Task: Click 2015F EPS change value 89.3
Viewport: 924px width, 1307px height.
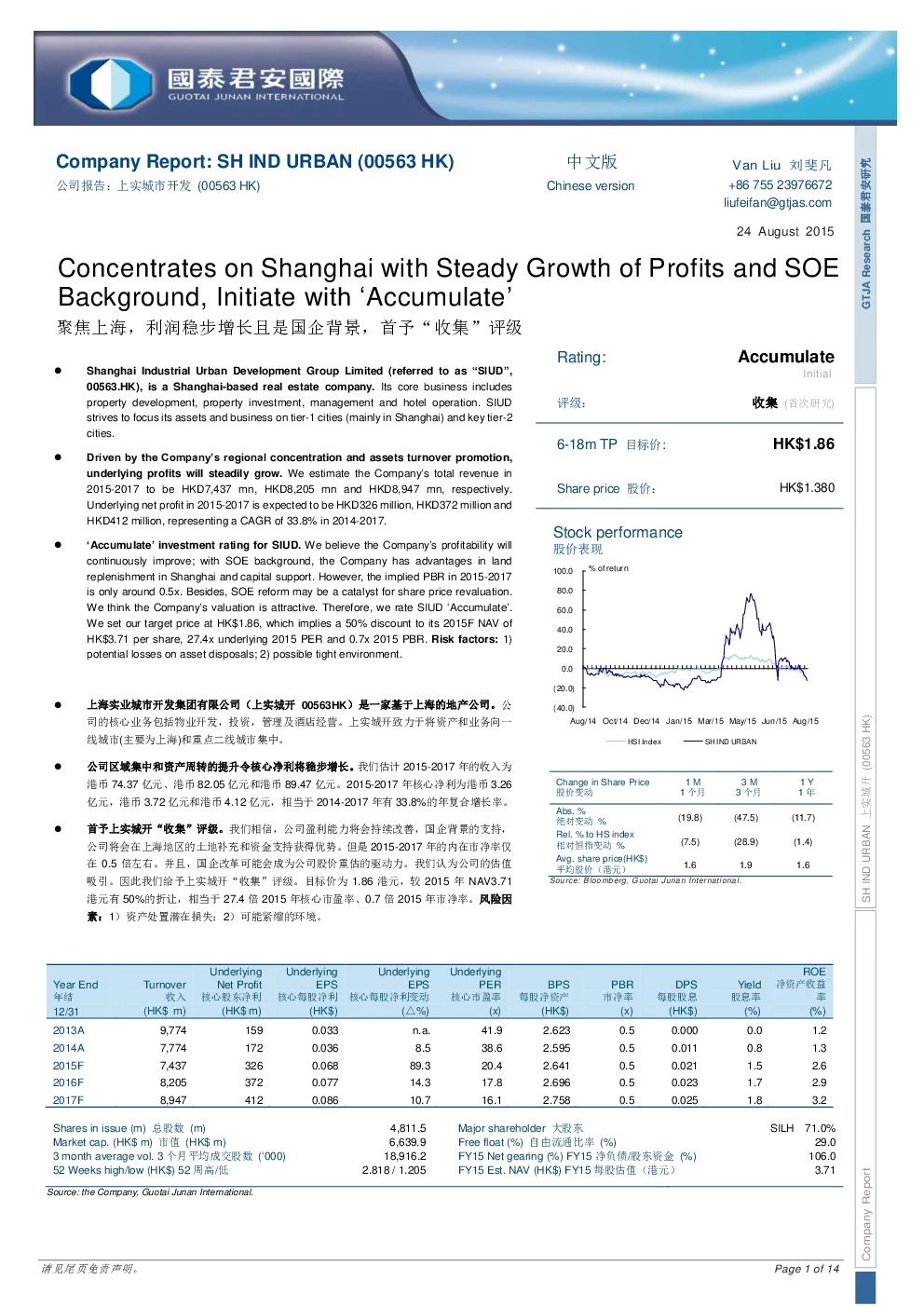Action: [420, 1067]
